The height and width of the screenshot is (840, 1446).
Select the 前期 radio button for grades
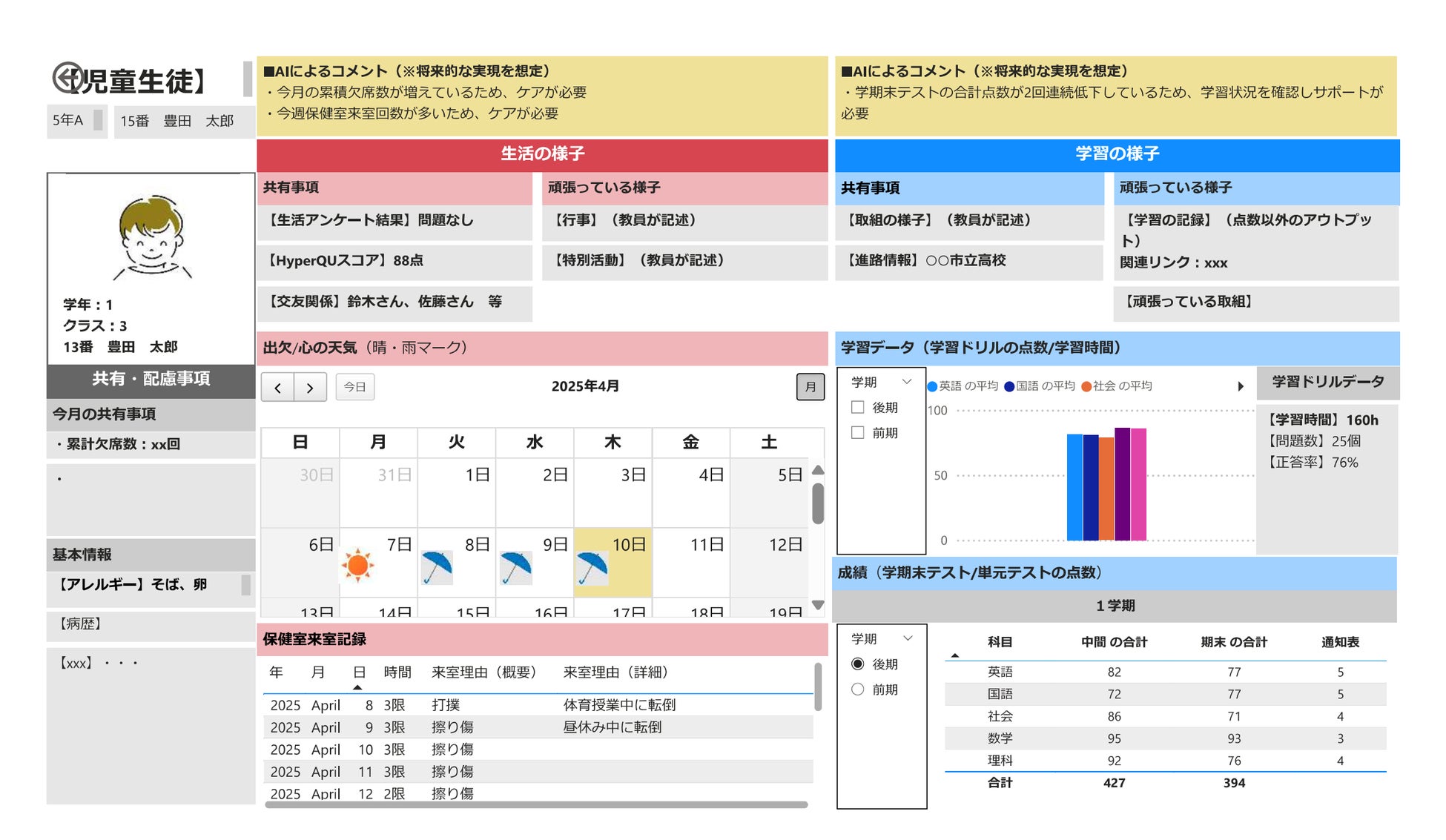click(858, 689)
